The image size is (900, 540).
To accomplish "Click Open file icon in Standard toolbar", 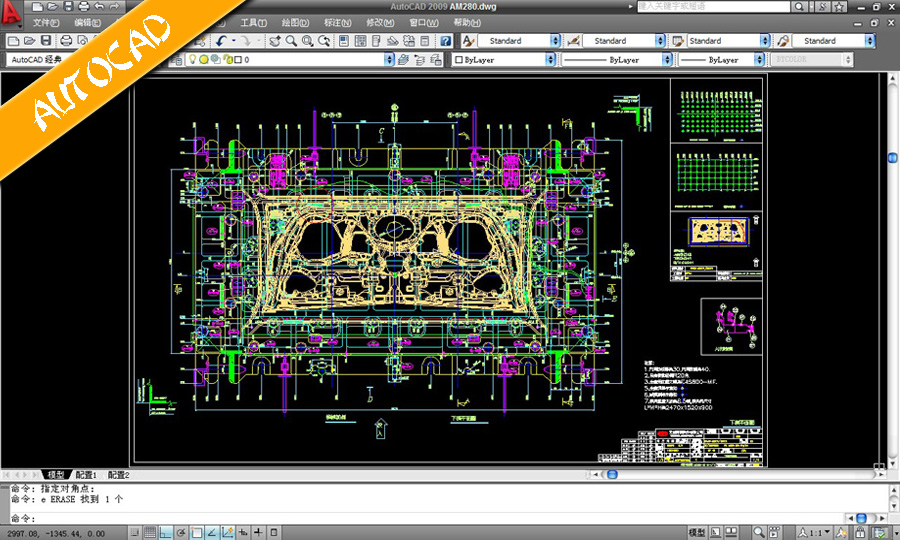I will pos(30,41).
